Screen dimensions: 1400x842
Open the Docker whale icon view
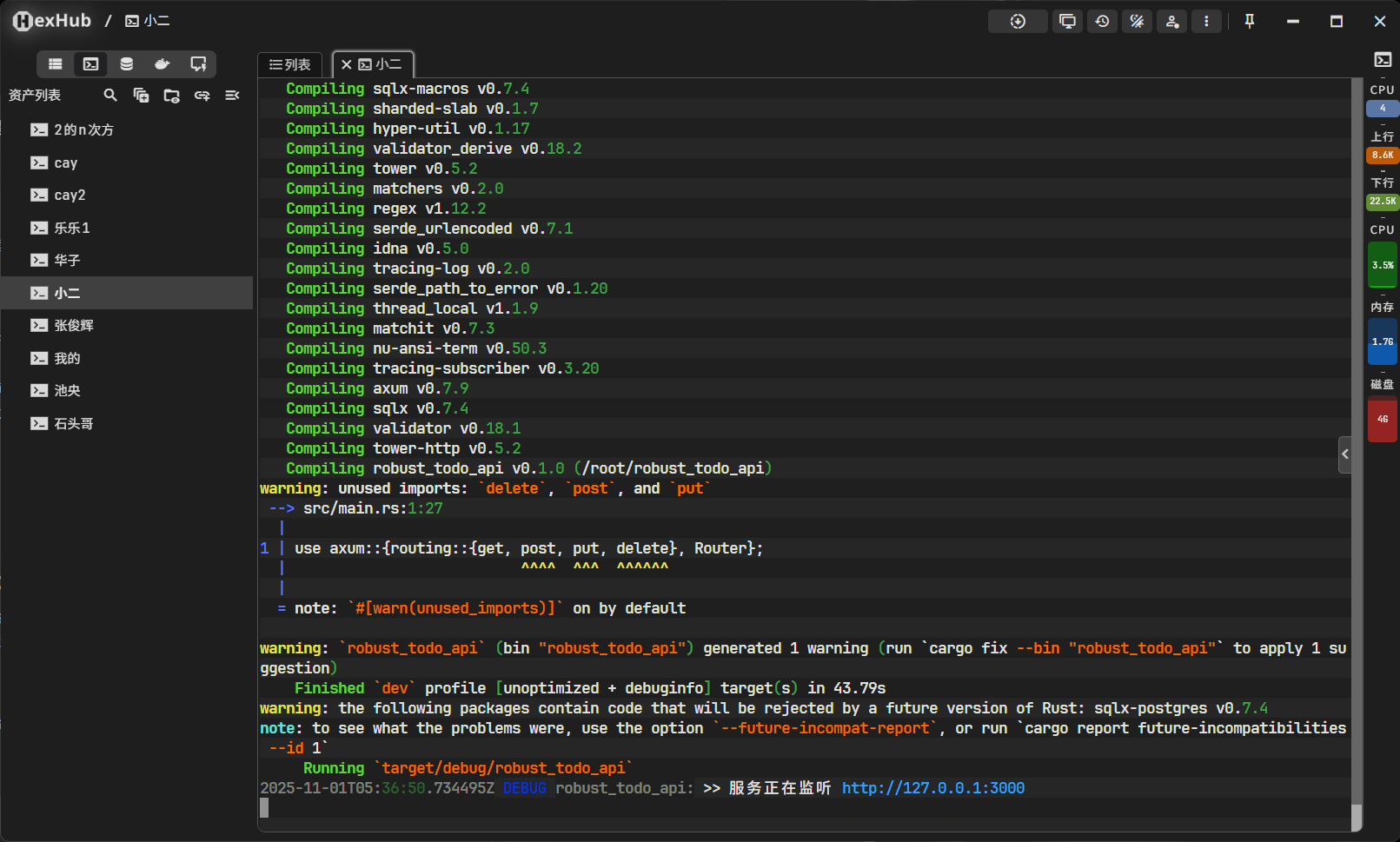(x=162, y=64)
